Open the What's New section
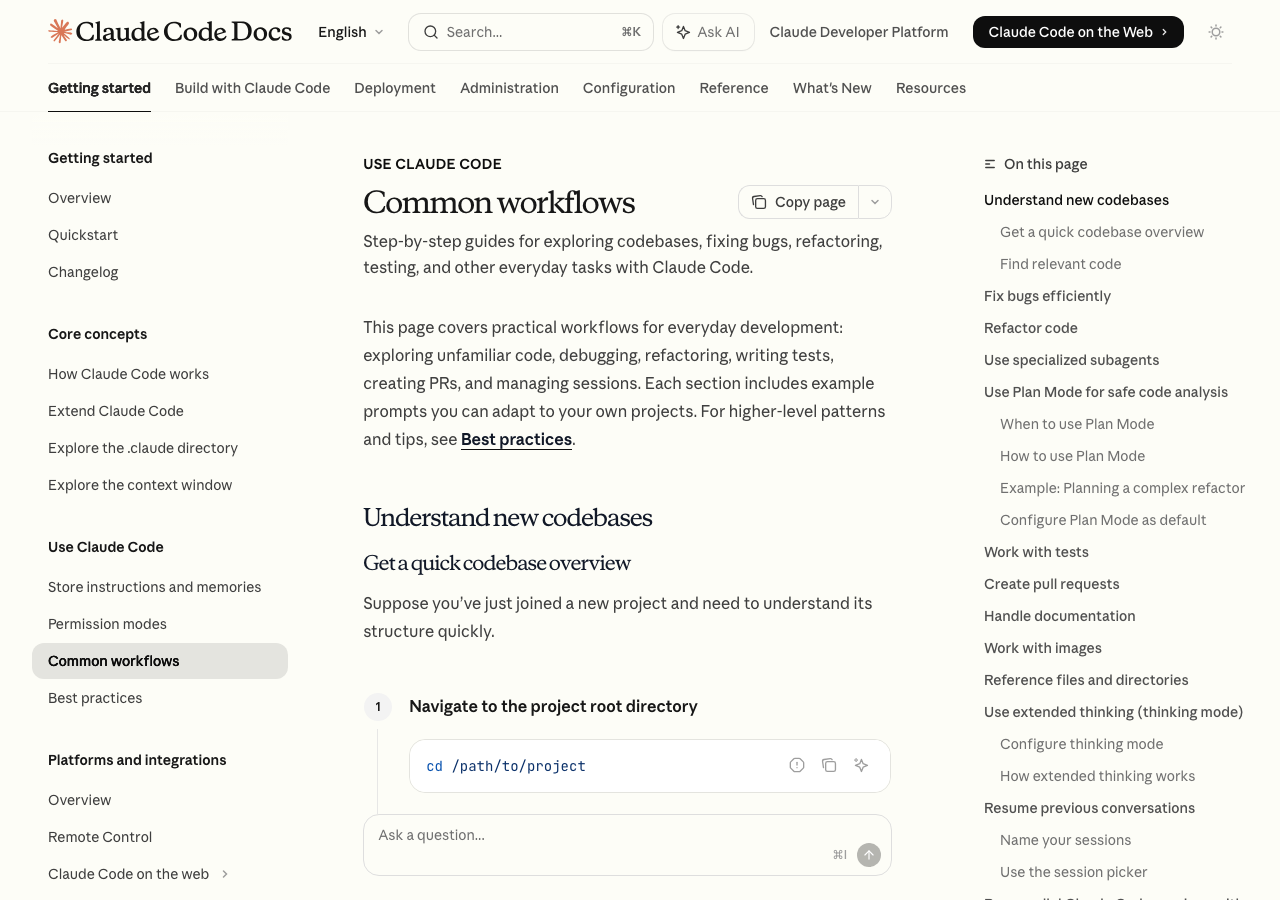 (831, 88)
